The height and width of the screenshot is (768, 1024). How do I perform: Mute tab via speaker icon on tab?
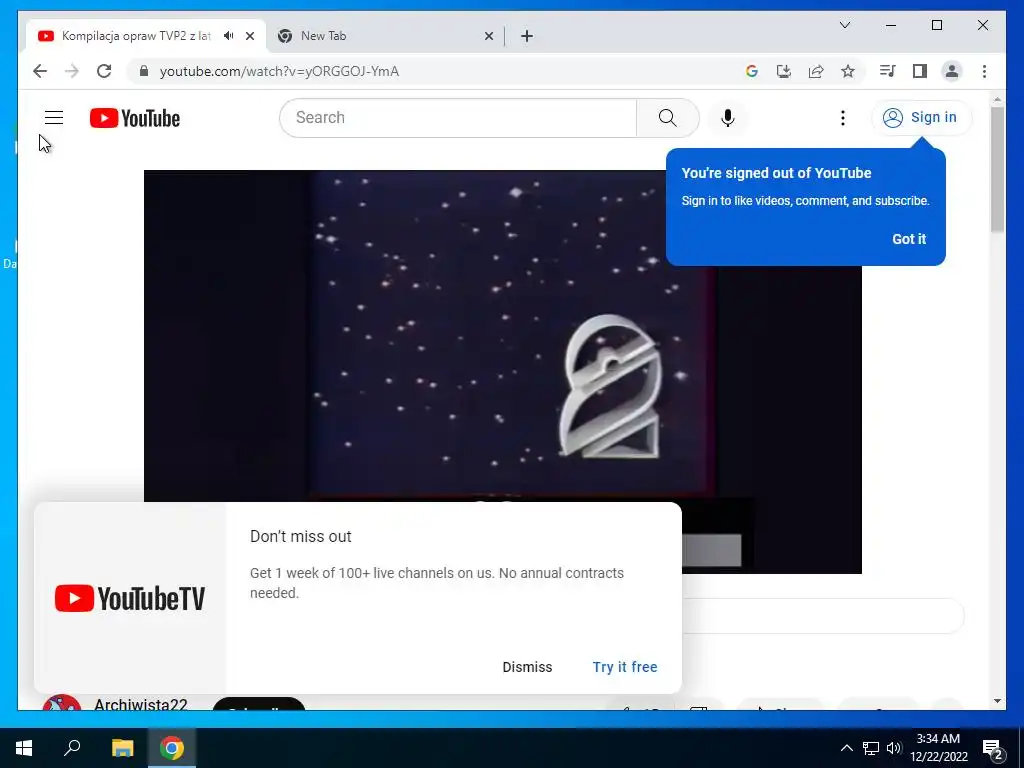pyautogui.click(x=229, y=36)
